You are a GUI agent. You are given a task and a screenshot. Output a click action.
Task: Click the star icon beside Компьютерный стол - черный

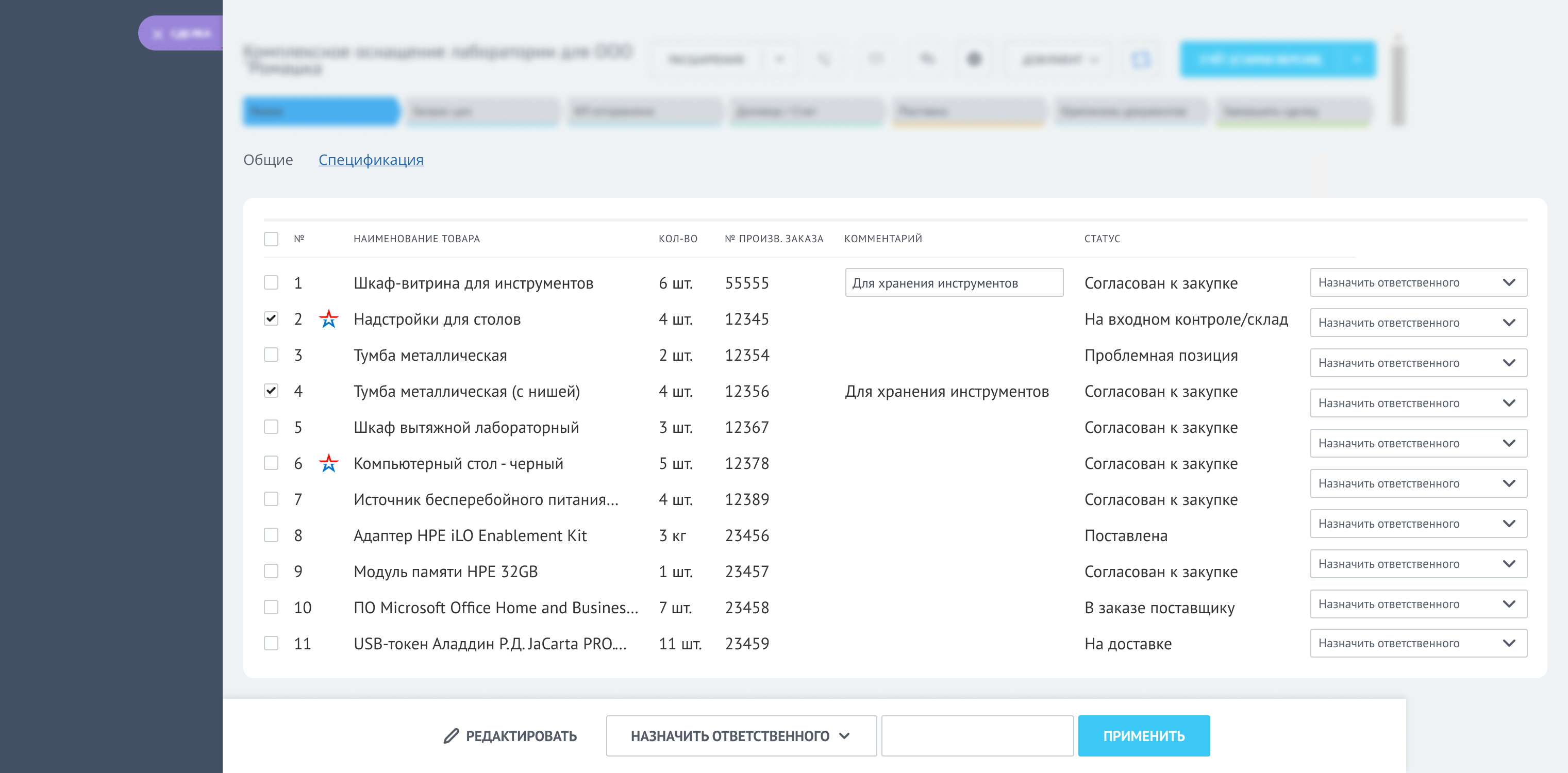point(329,463)
